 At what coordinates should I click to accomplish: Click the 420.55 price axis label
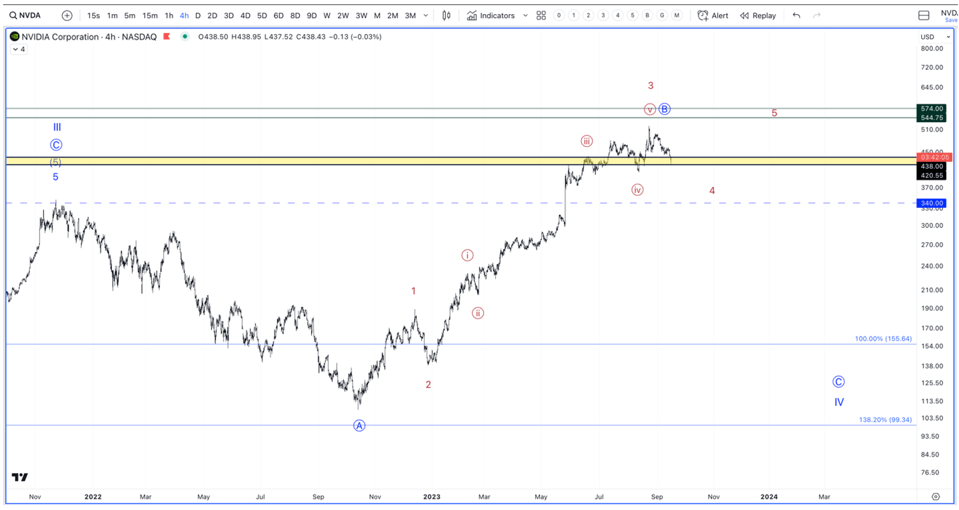pos(931,176)
